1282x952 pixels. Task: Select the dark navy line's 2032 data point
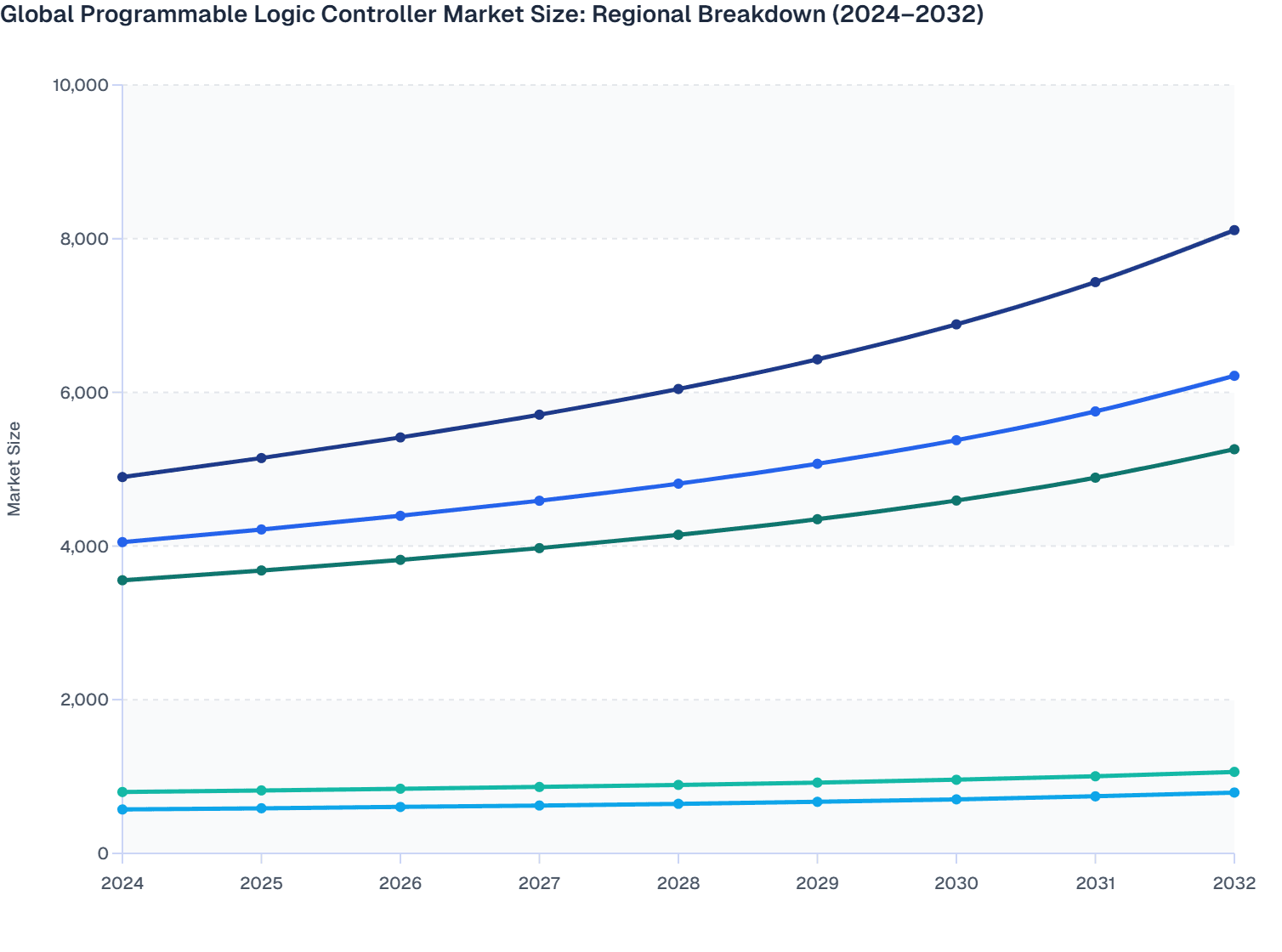click(x=1234, y=229)
